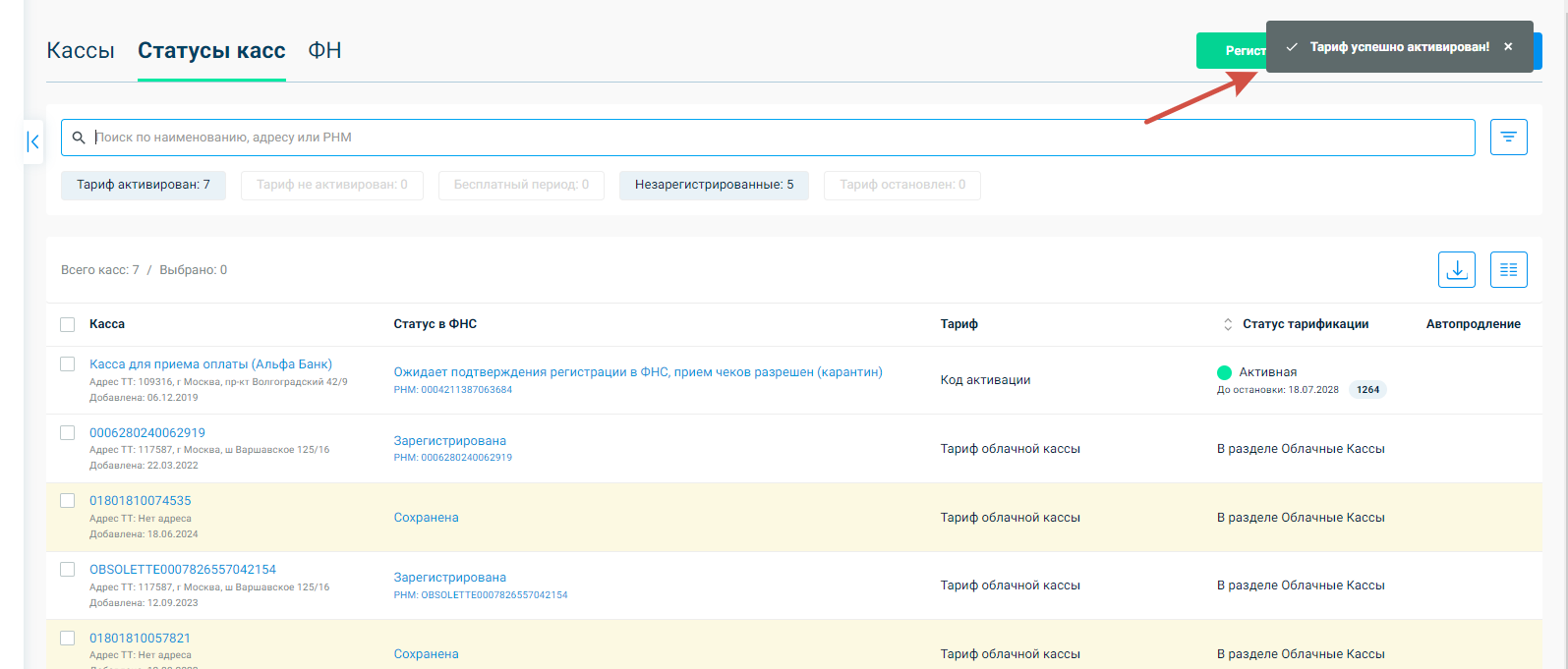The image size is (1568, 669).
Task: Click Тариф облачной кассы in 01801810074535 row
Action: coord(1011,518)
